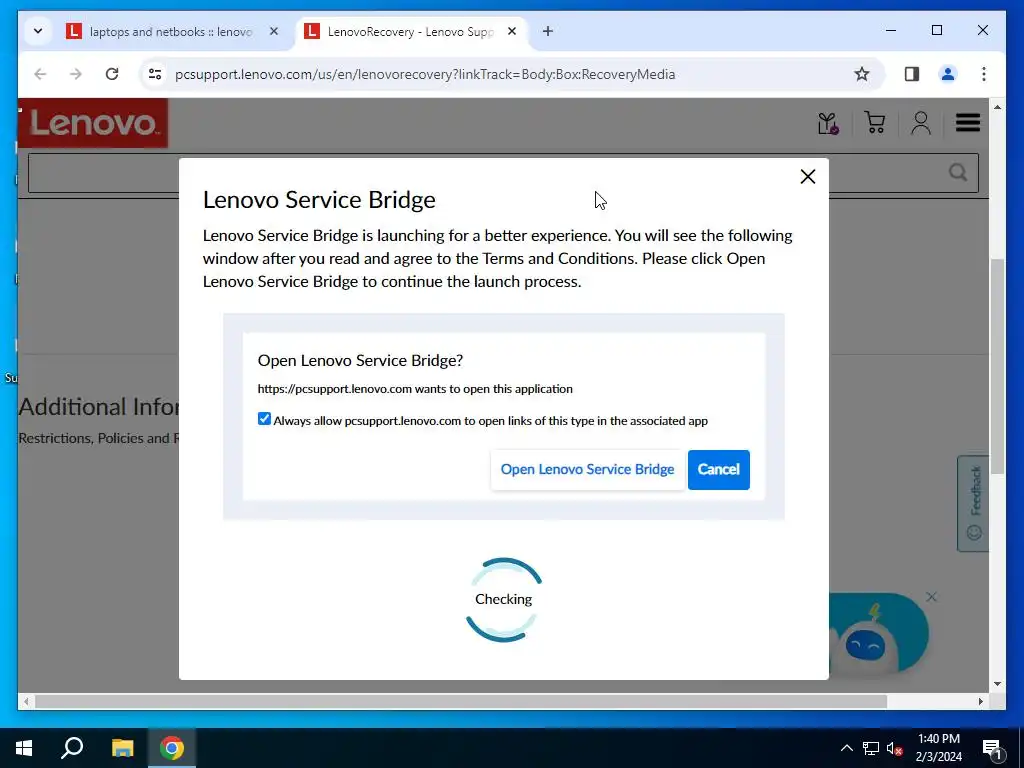Click Open Lenovo Service Bridge button
The height and width of the screenshot is (768, 1024).
(587, 470)
